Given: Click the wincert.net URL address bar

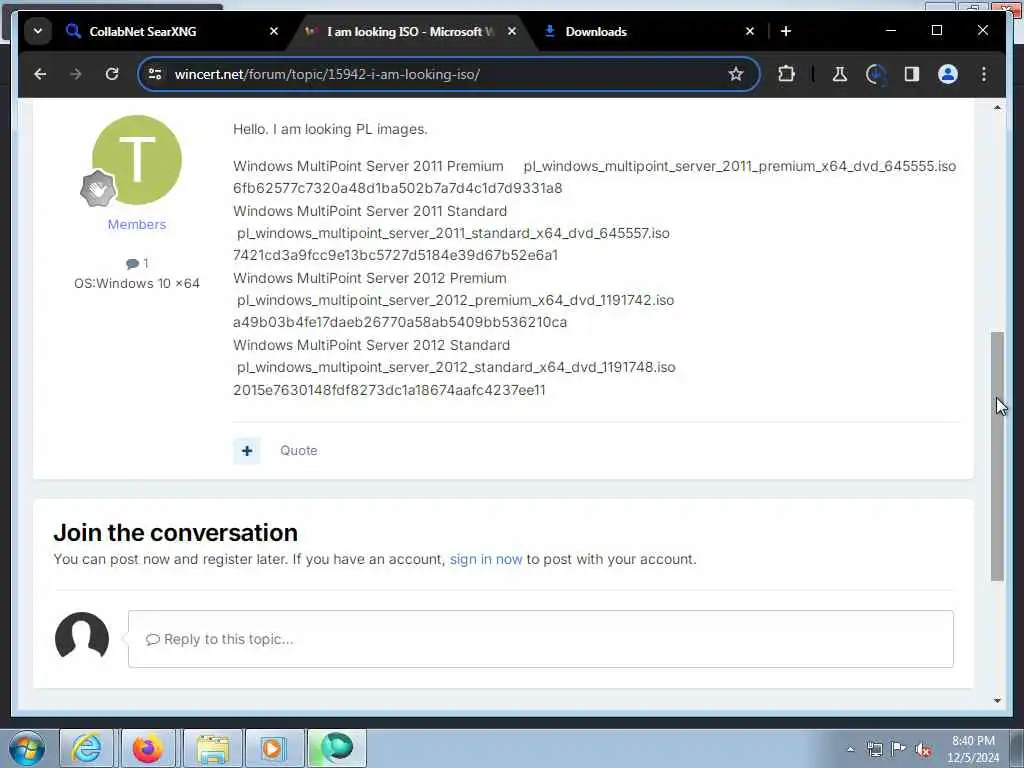Looking at the screenshot, I should 447,74.
